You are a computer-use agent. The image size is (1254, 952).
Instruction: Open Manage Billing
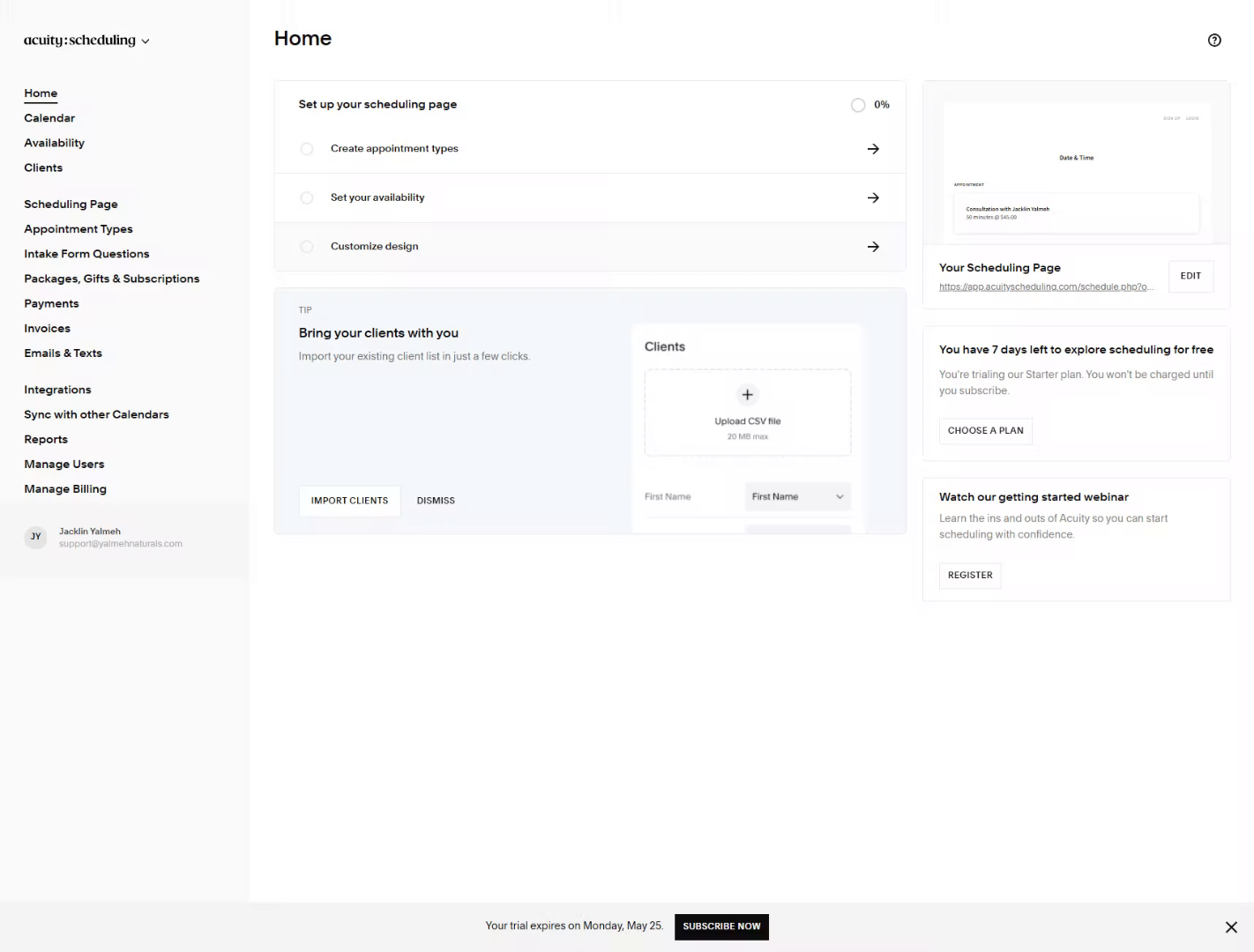[65, 488]
